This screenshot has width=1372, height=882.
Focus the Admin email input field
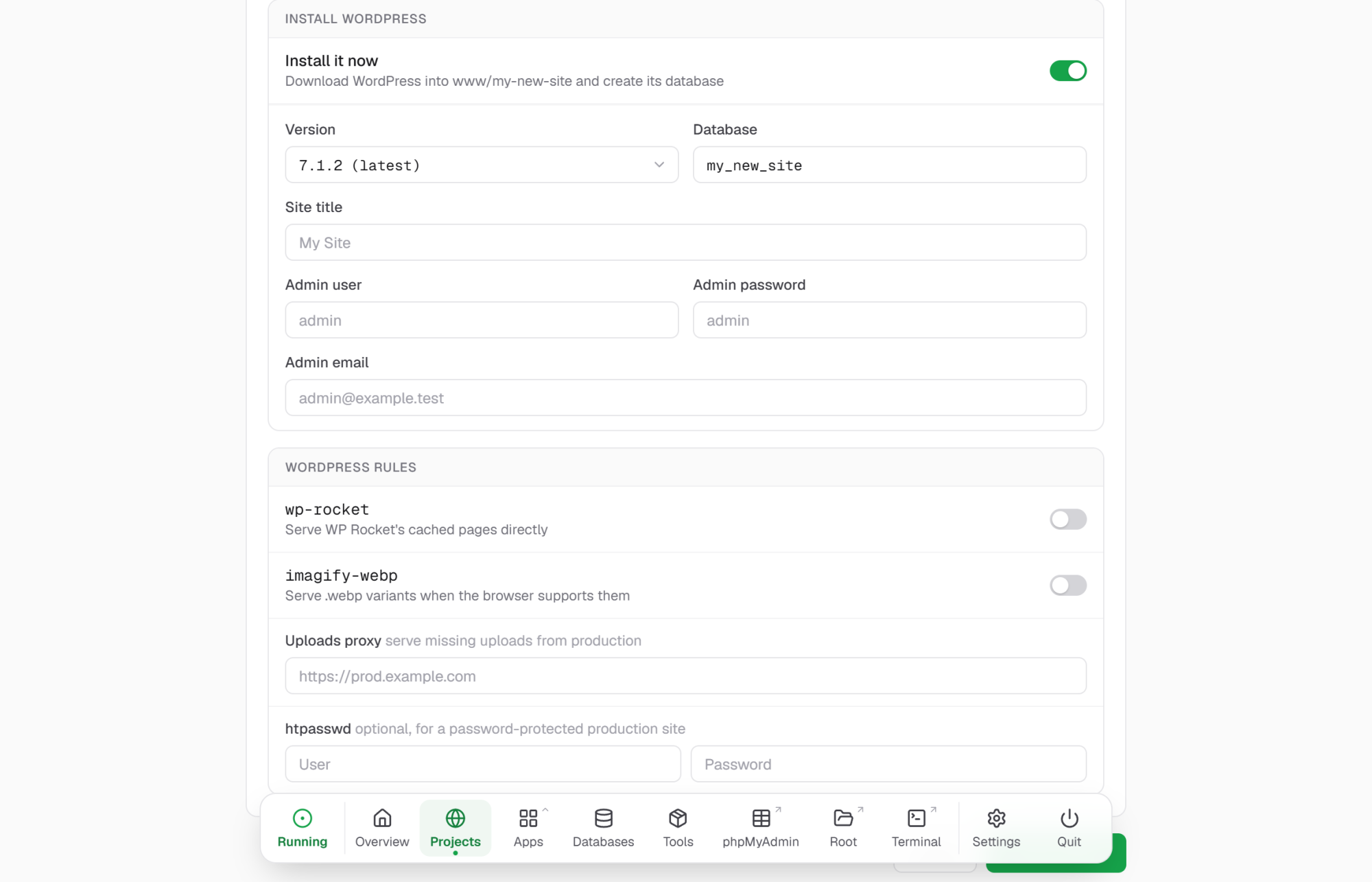click(x=686, y=397)
